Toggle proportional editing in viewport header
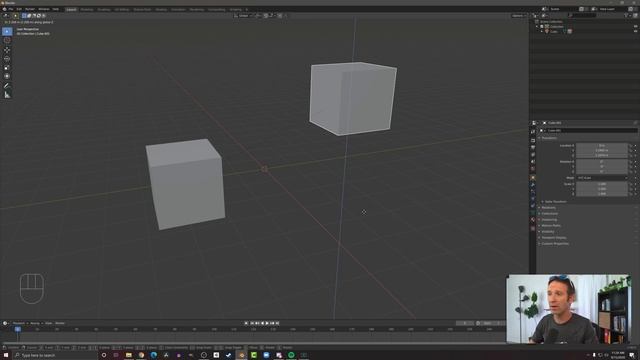Screen dimensions: 640x360 click(x=280, y=16)
